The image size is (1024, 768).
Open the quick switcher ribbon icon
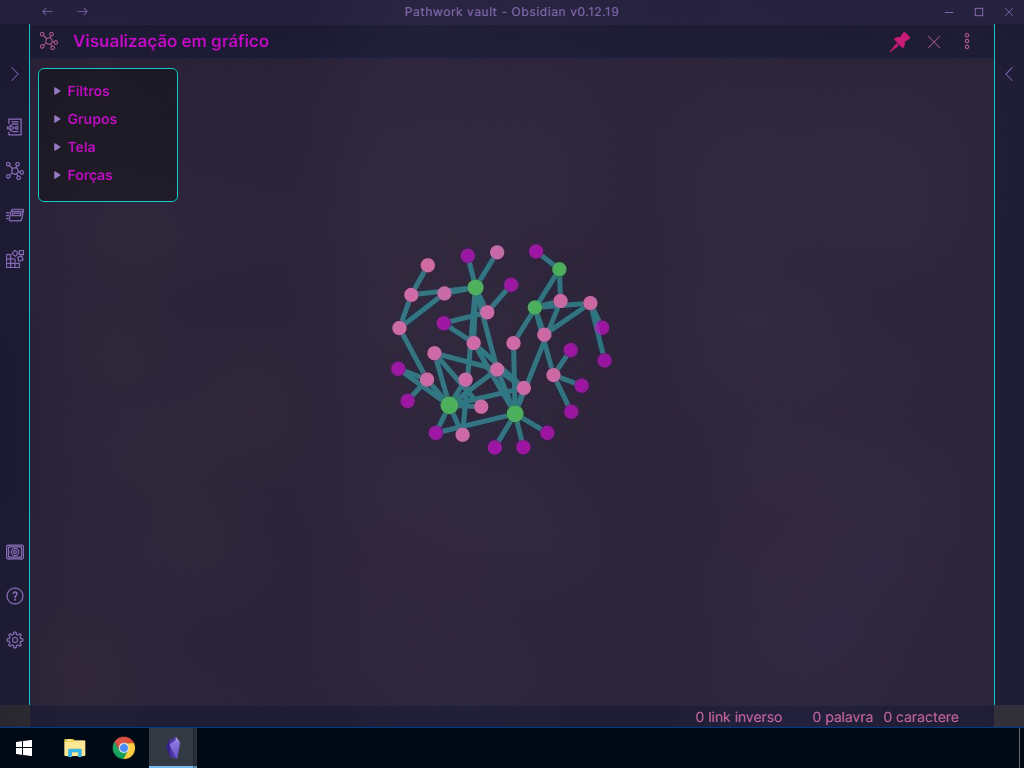(14, 127)
